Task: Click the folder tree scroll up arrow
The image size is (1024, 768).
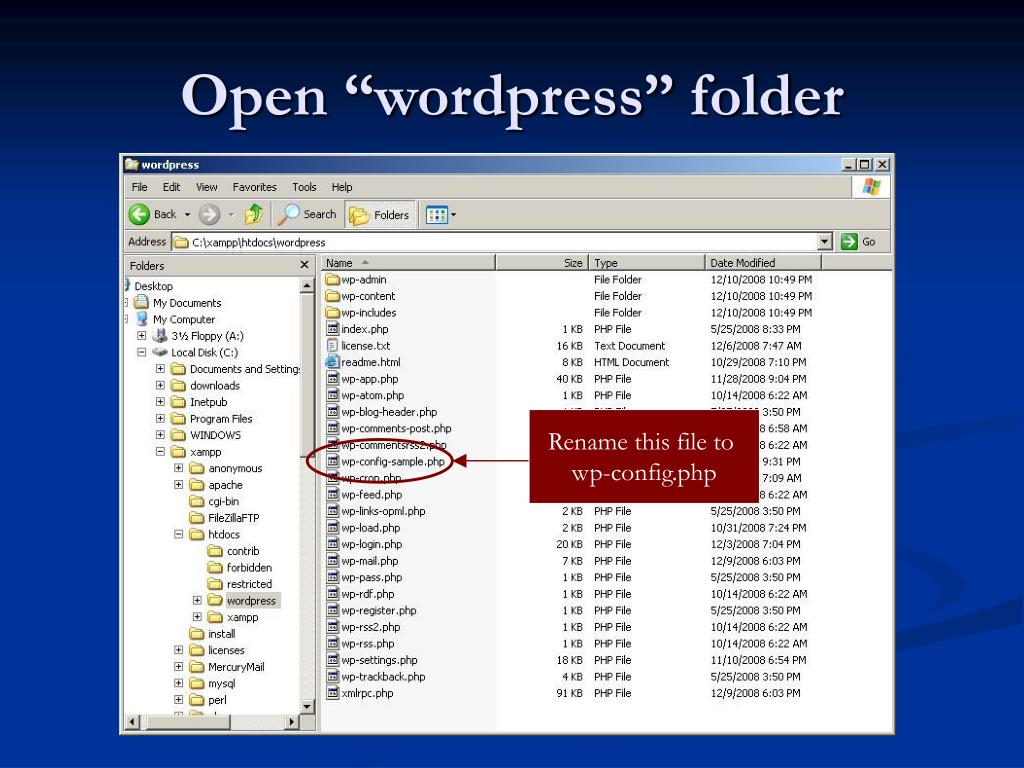Action: [x=308, y=285]
